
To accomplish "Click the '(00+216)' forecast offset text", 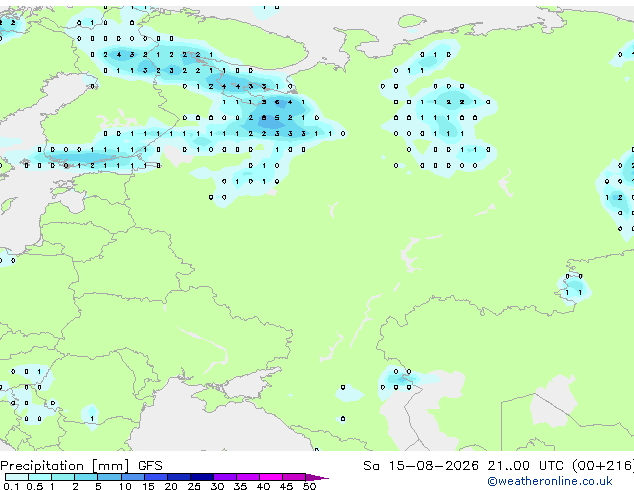I will tap(603, 466).
